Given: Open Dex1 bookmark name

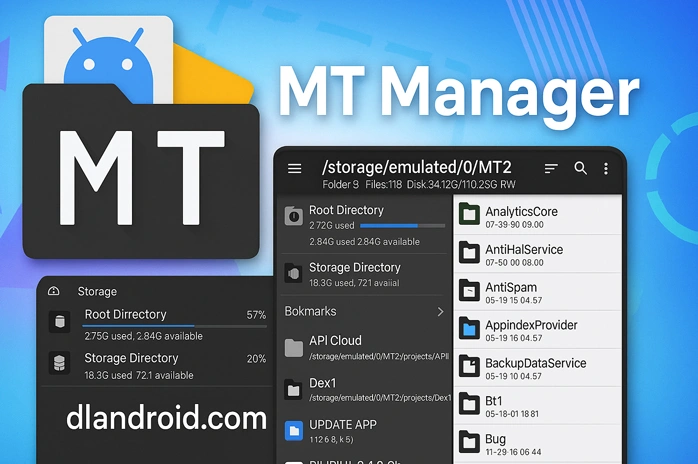Looking at the screenshot, I should point(323,383).
